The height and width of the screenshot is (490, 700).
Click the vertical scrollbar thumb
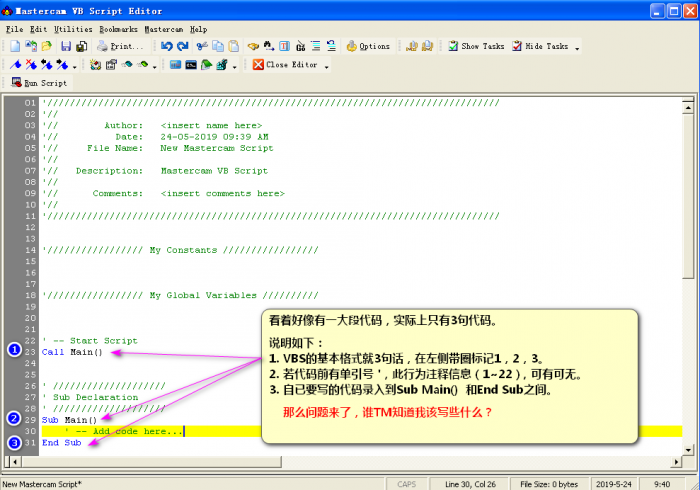pyautogui.click(x=688, y=196)
